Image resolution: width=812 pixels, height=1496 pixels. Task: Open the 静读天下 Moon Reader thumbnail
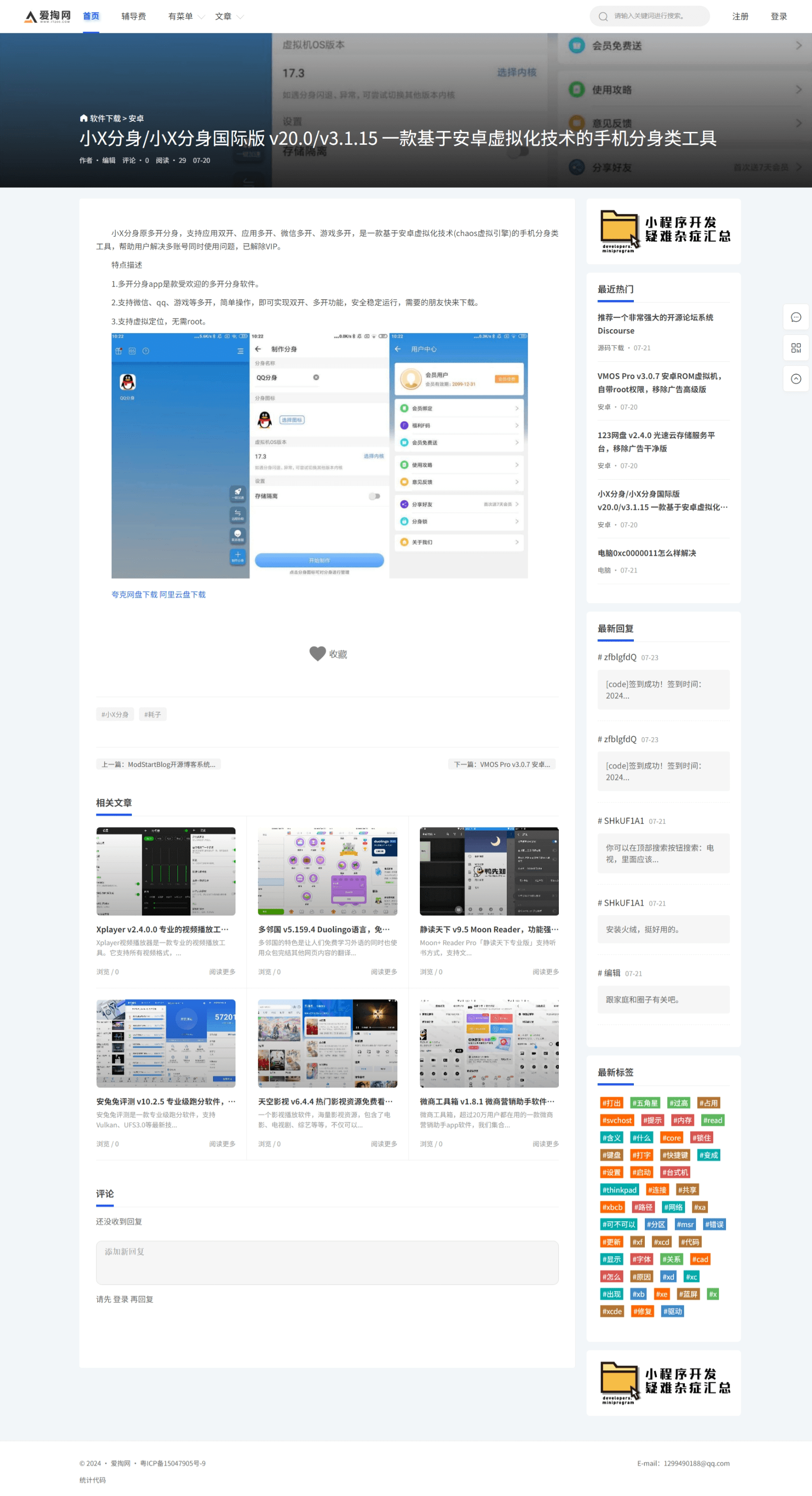[x=489, y=871]
